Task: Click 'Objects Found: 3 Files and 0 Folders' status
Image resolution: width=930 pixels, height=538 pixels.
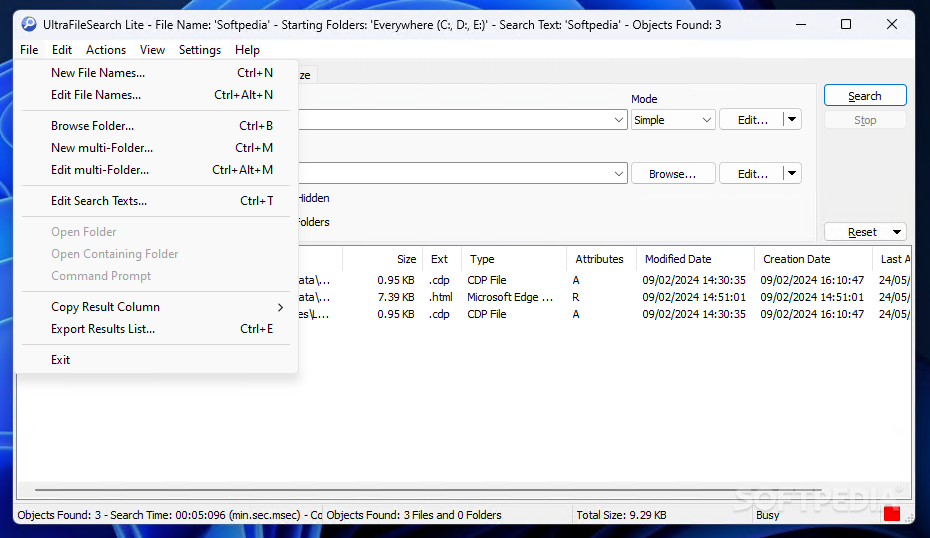Action: point(414,515)
